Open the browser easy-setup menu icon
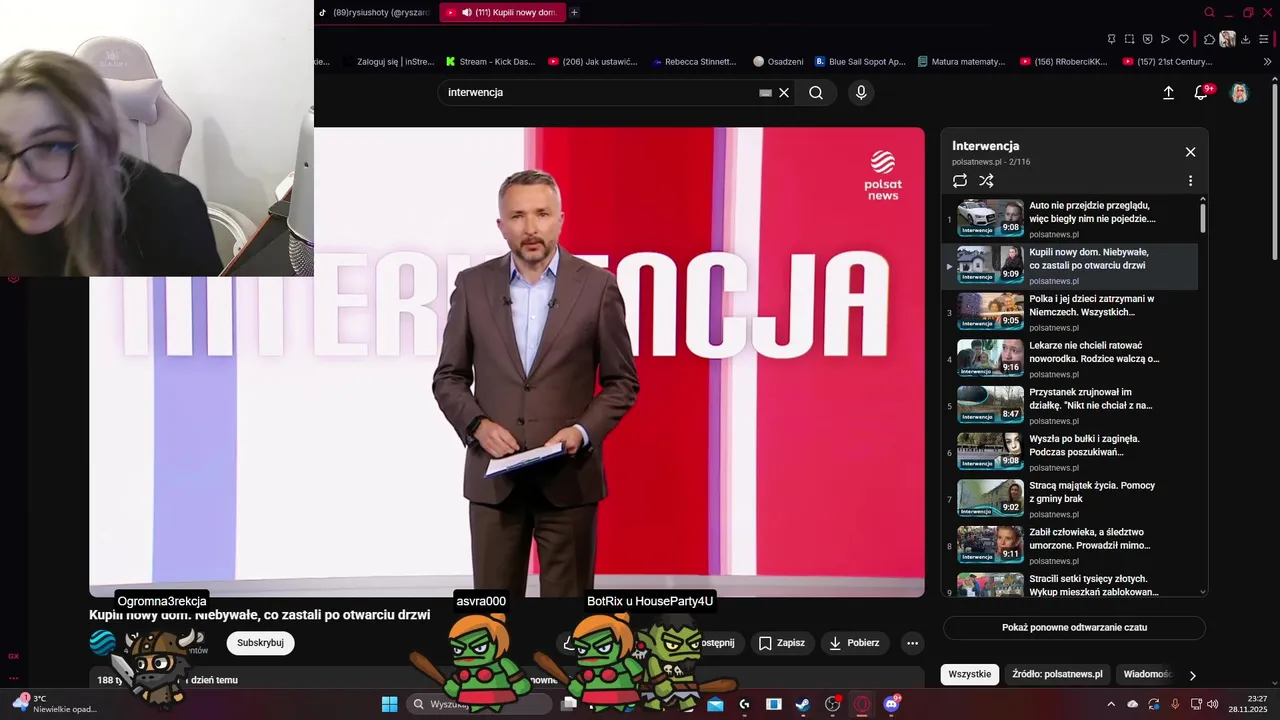Viewport: 1280px width, 720px height. pos(1265,39)
